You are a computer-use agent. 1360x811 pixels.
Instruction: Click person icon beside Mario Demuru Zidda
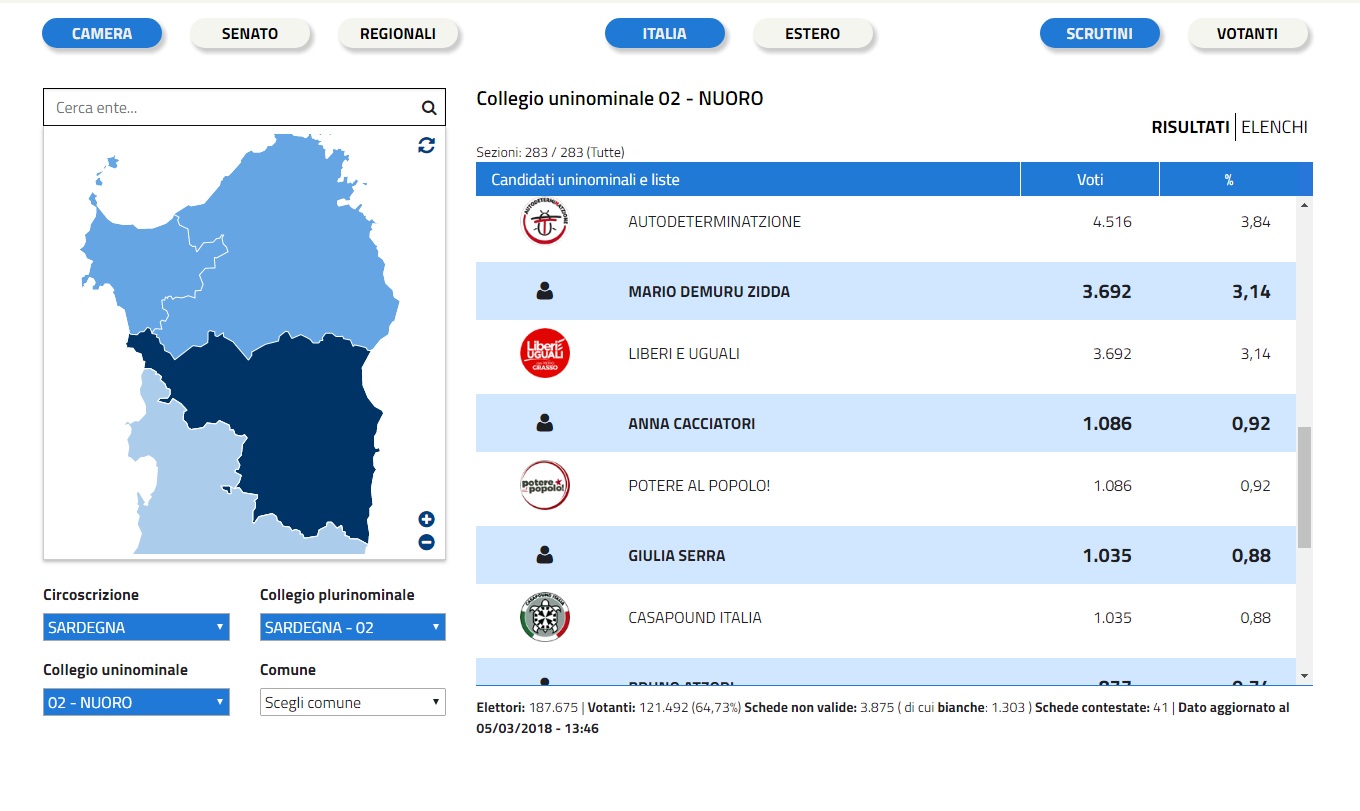(545, 291)
